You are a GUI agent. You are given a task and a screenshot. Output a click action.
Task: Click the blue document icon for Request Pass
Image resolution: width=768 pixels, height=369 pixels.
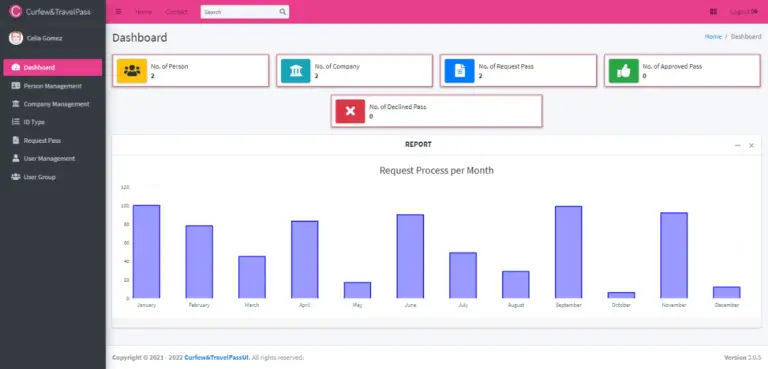pyautogui.click(x=459, y=71)
